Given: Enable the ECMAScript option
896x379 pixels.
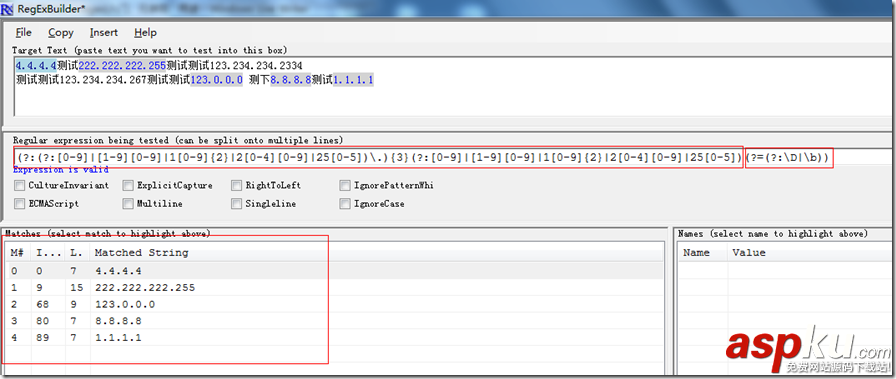Looking at the screenshot, I should click(x=20, y=204).
